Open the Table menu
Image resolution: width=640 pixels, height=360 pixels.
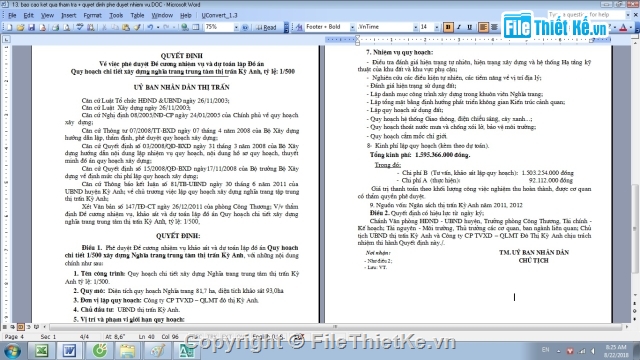click(x=137, y=15)
